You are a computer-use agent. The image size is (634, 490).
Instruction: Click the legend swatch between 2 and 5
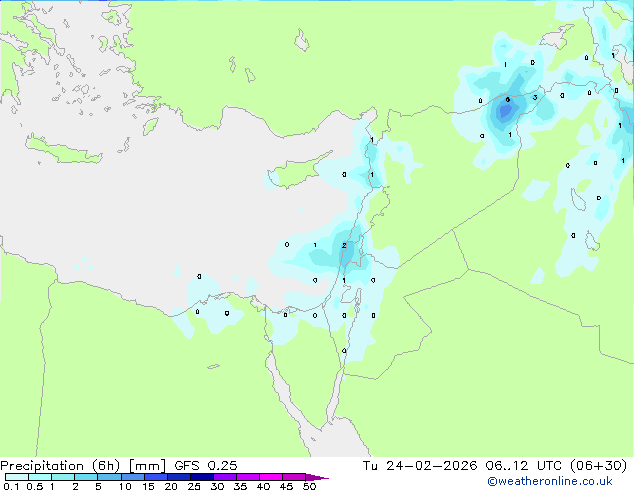click(x=86, y=477)
